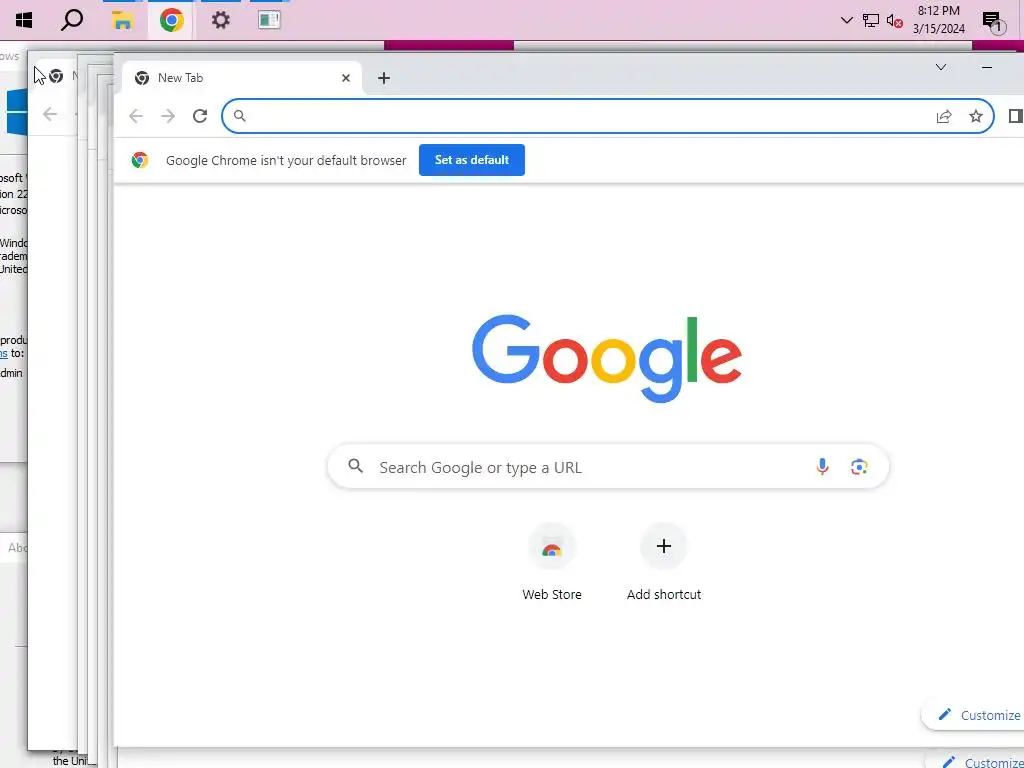Show hidden system tray icons
This screenshot has width=1024, height=768.
point(846,20)
